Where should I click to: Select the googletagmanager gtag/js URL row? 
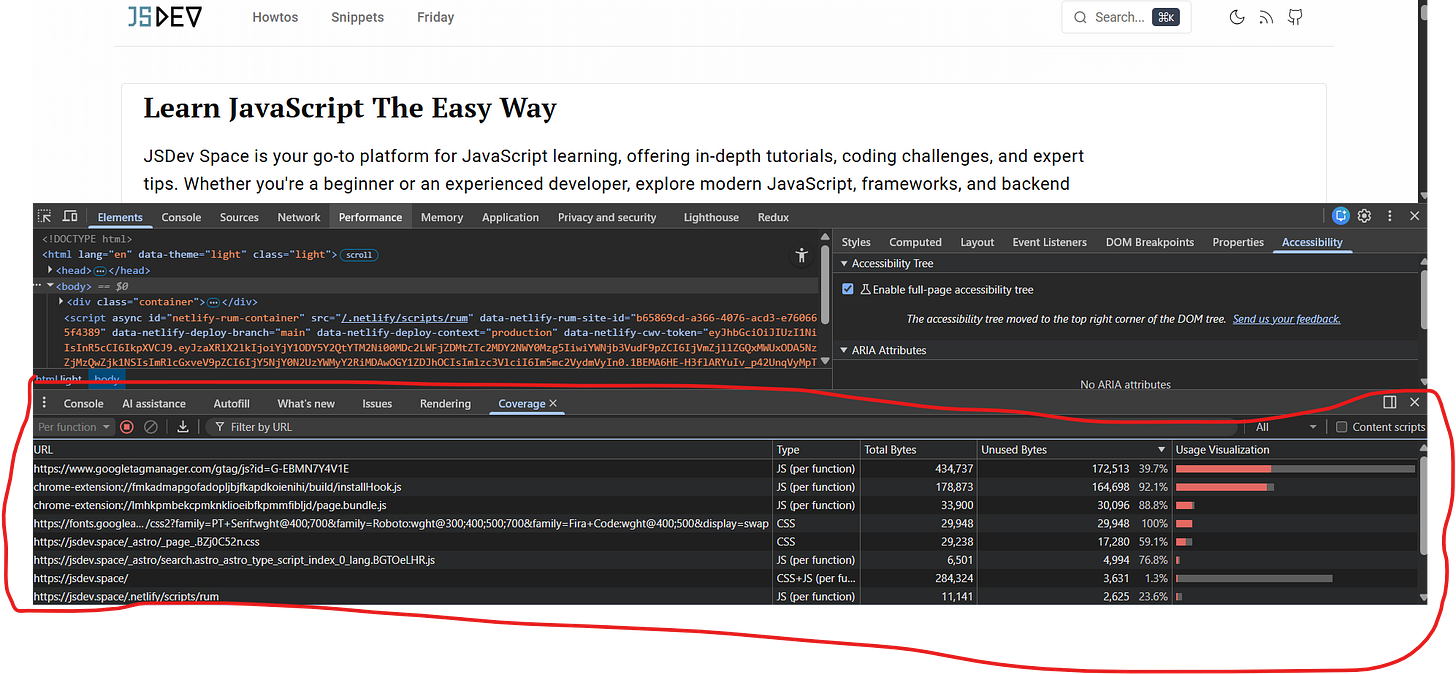coord(725,468)
